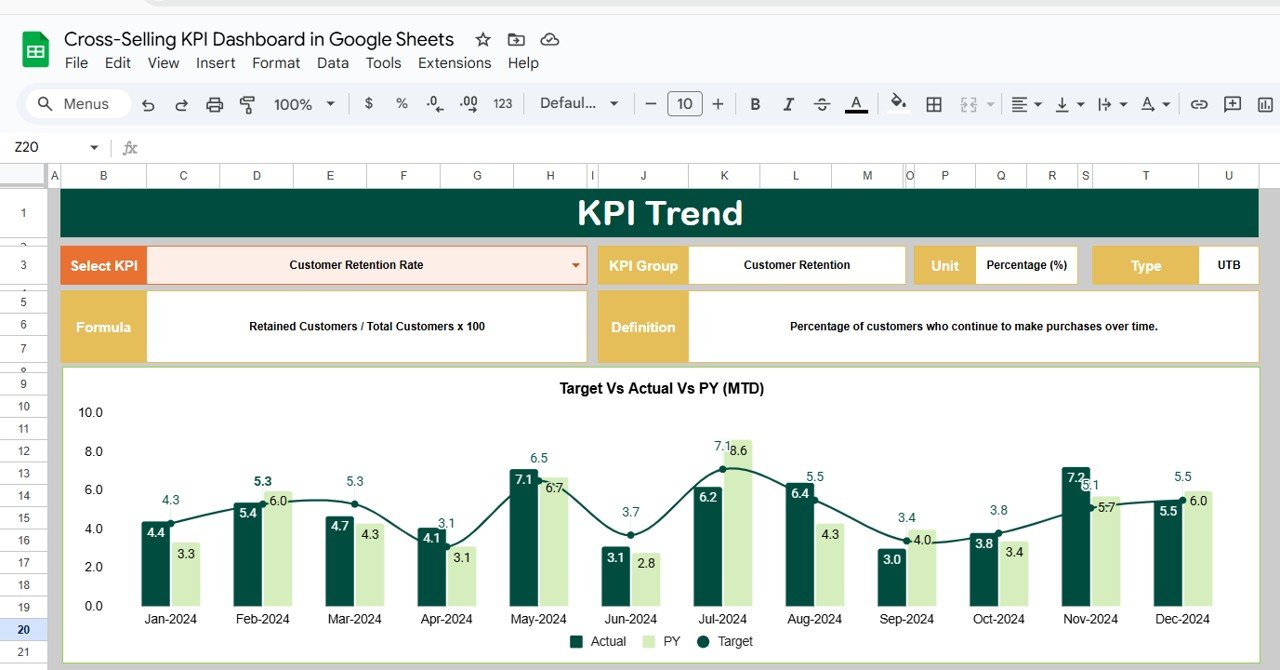Open the text color picker

point(856,103)
